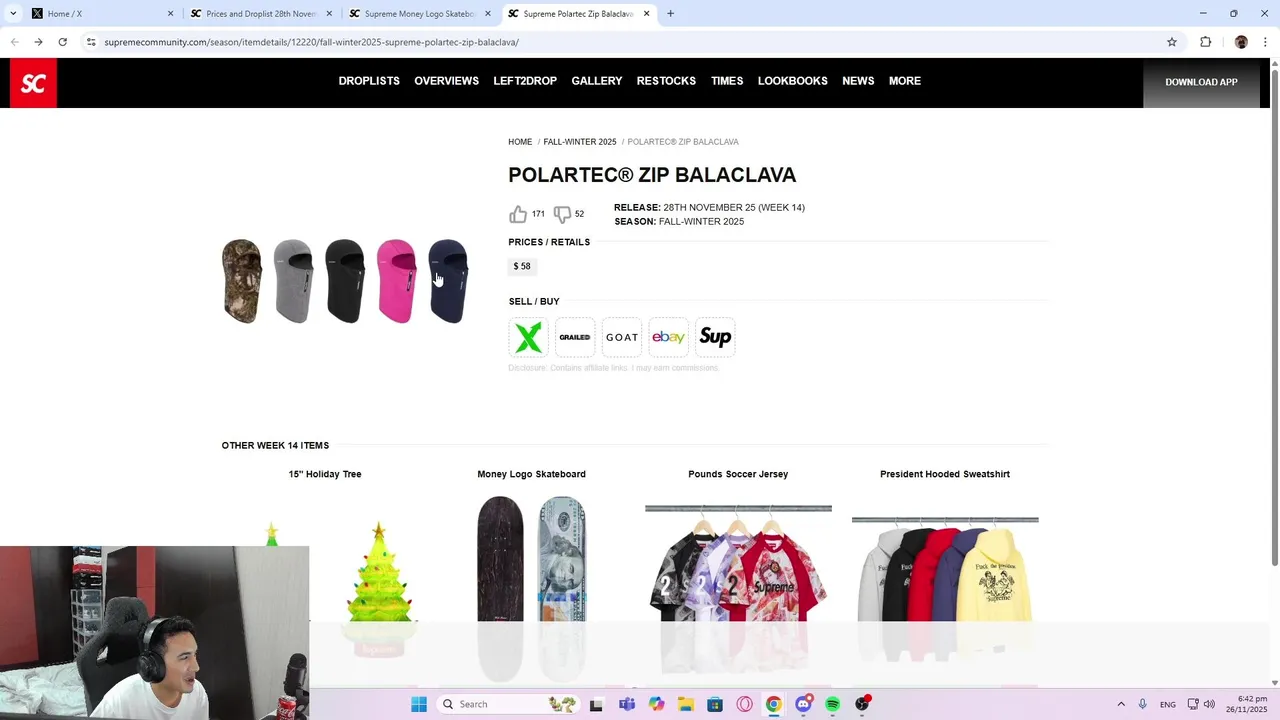This screenshot has width=1280, height=720.
Task: Click the thumbs down dislike icon
Action: click(x=562, y=214)
